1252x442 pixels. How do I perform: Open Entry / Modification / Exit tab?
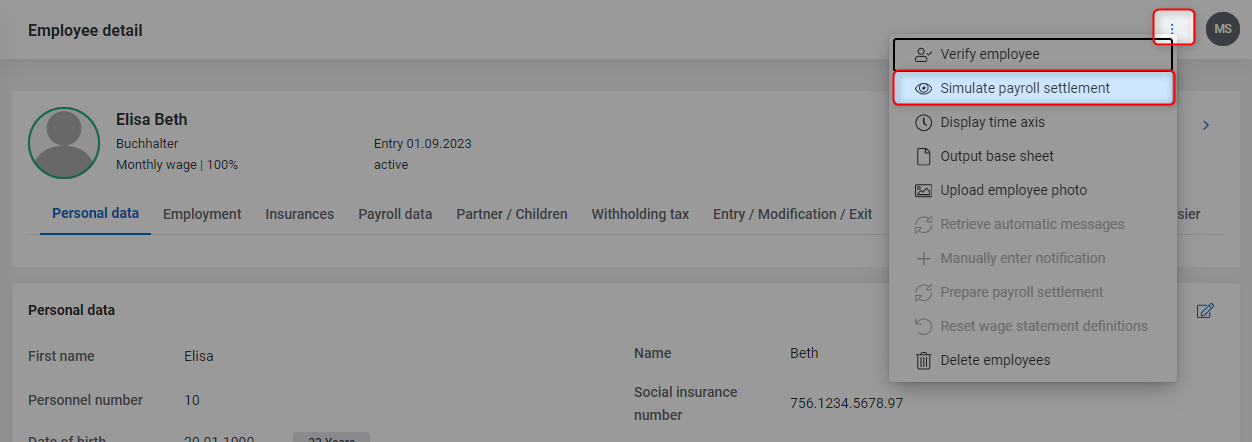[792, 214]
